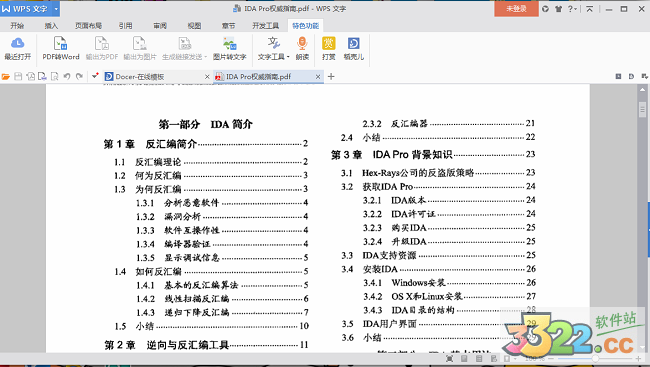
Task: Select the 特色功能 ribbon tab
Action: pos(306,26)
